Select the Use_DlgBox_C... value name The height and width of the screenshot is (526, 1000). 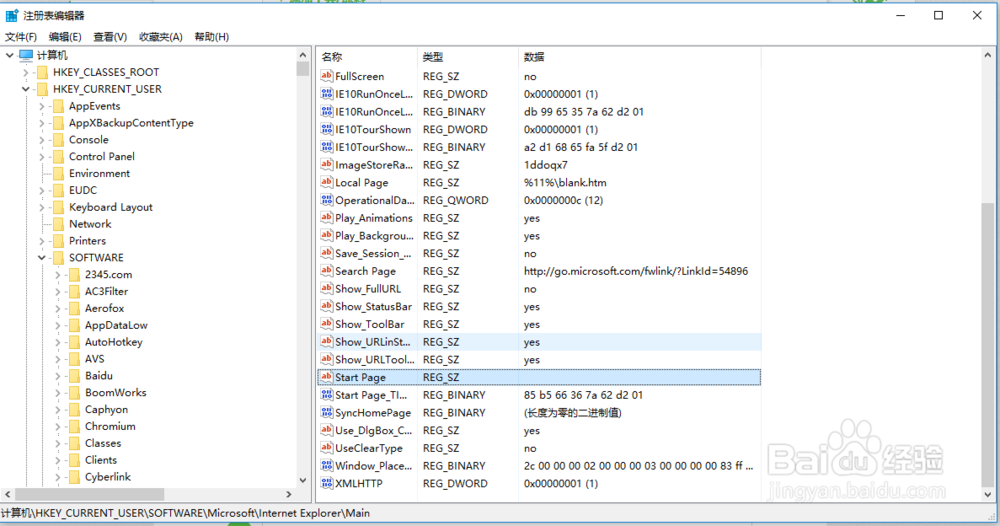(373, 430)
